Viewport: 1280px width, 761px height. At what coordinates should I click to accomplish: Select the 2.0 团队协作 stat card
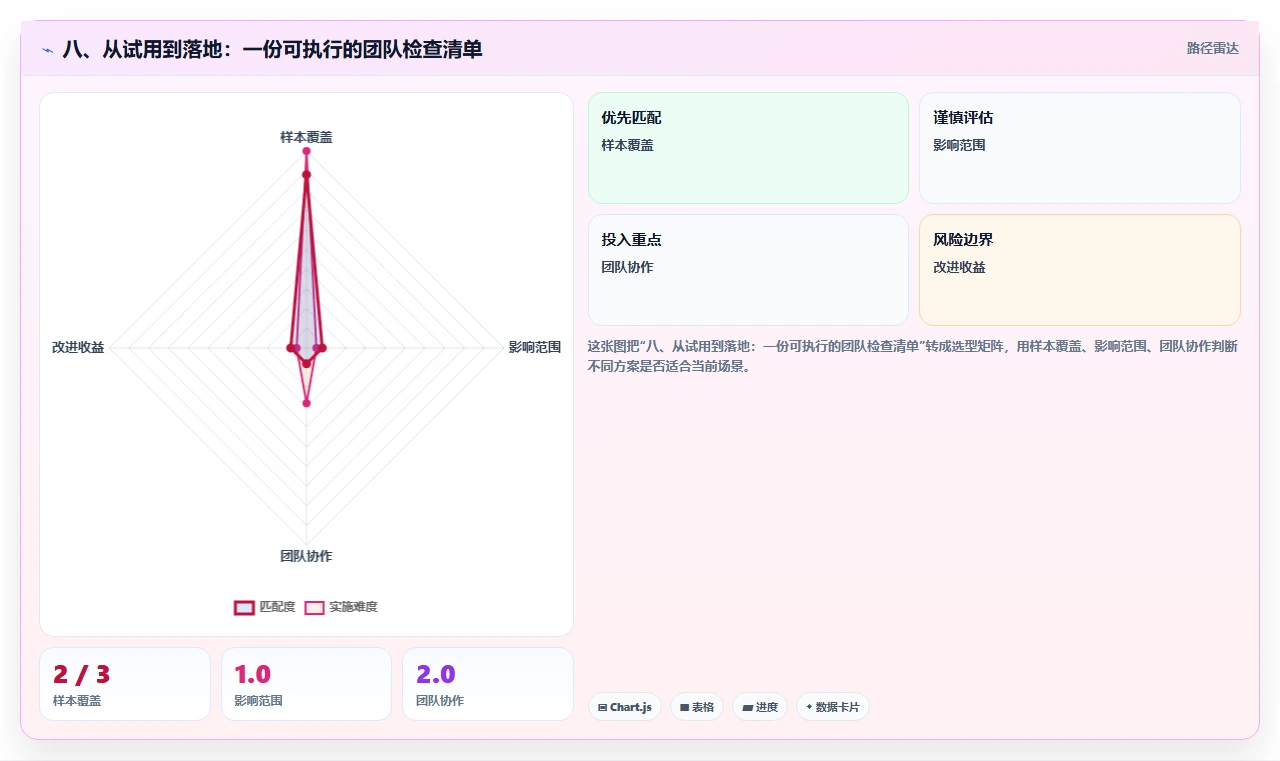pyautogui.click(x=488, y=684)
